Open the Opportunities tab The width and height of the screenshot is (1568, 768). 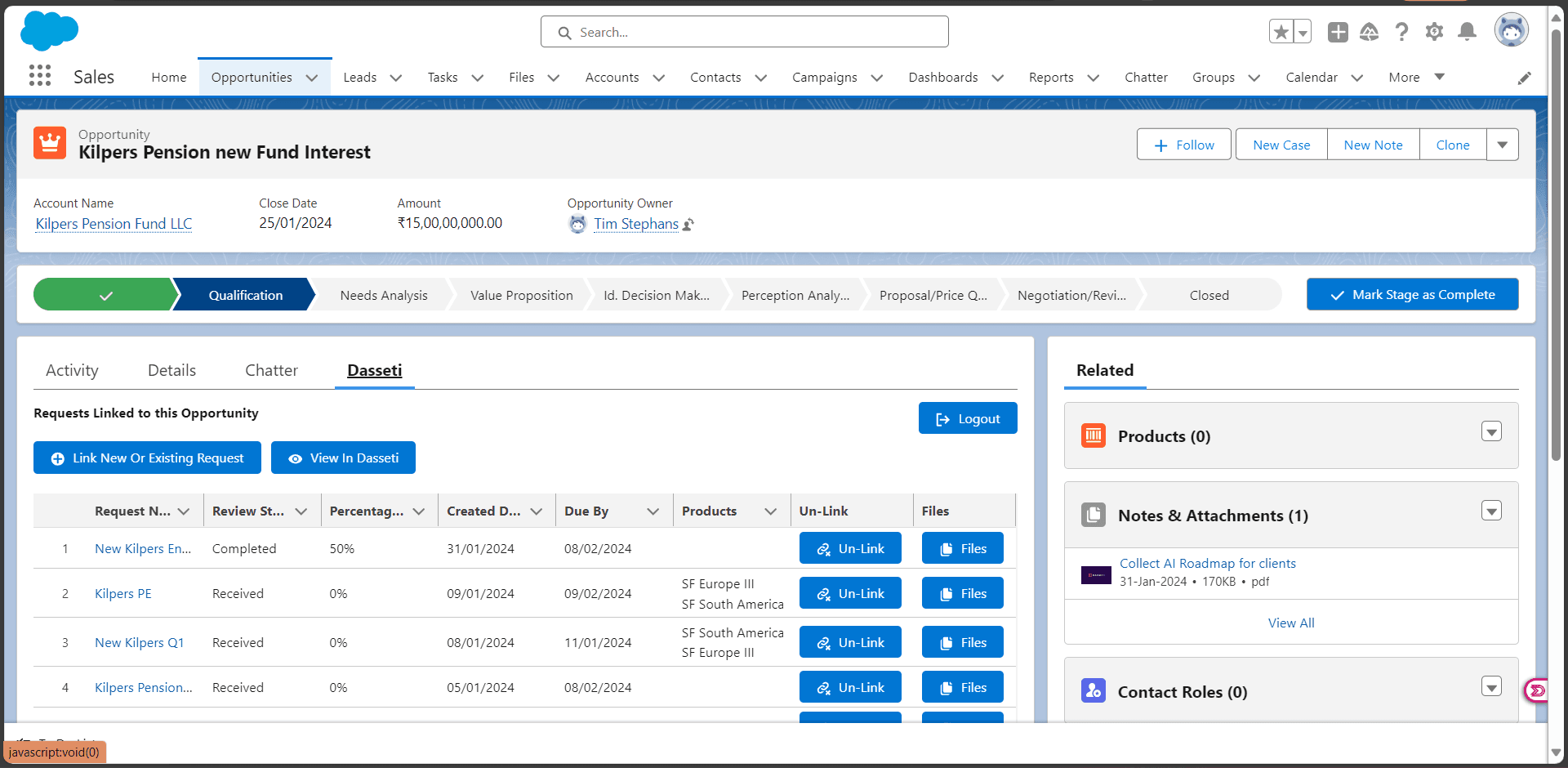252,77
